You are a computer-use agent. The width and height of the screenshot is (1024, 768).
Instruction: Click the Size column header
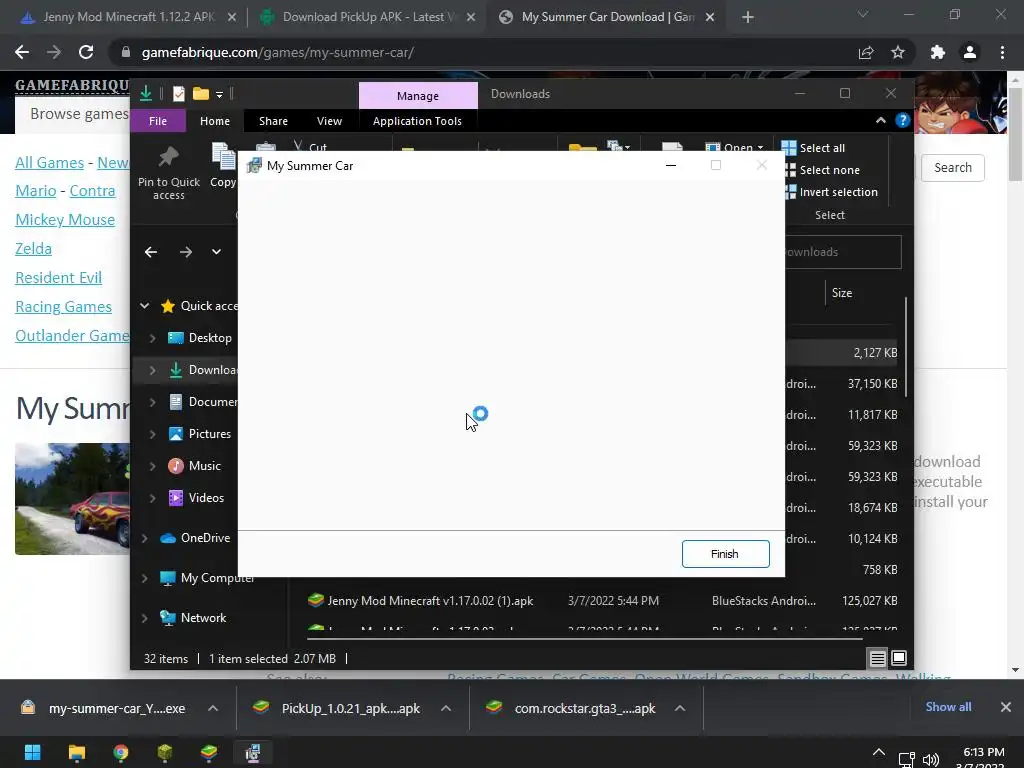point(842,293)
